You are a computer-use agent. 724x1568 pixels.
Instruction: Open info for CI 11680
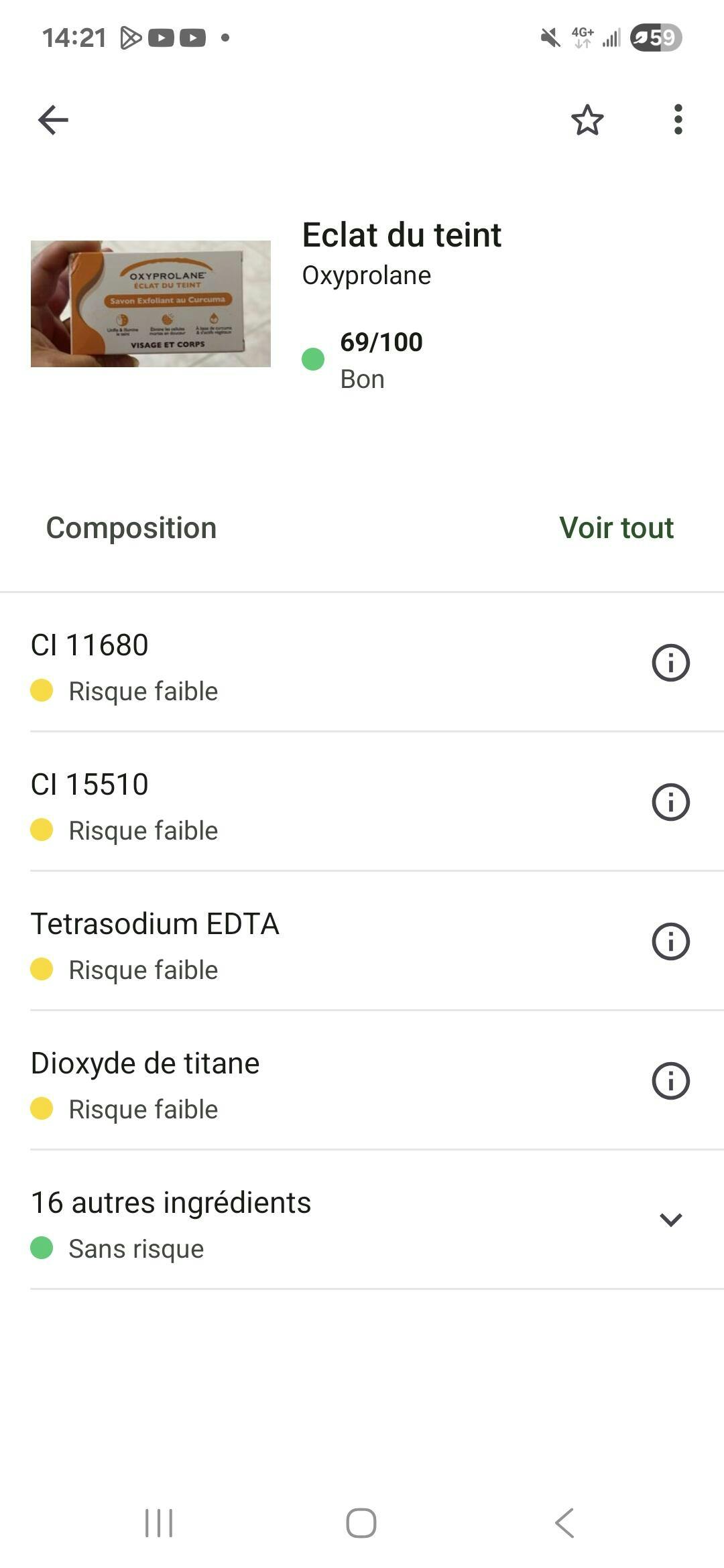(x=670, y=663)
